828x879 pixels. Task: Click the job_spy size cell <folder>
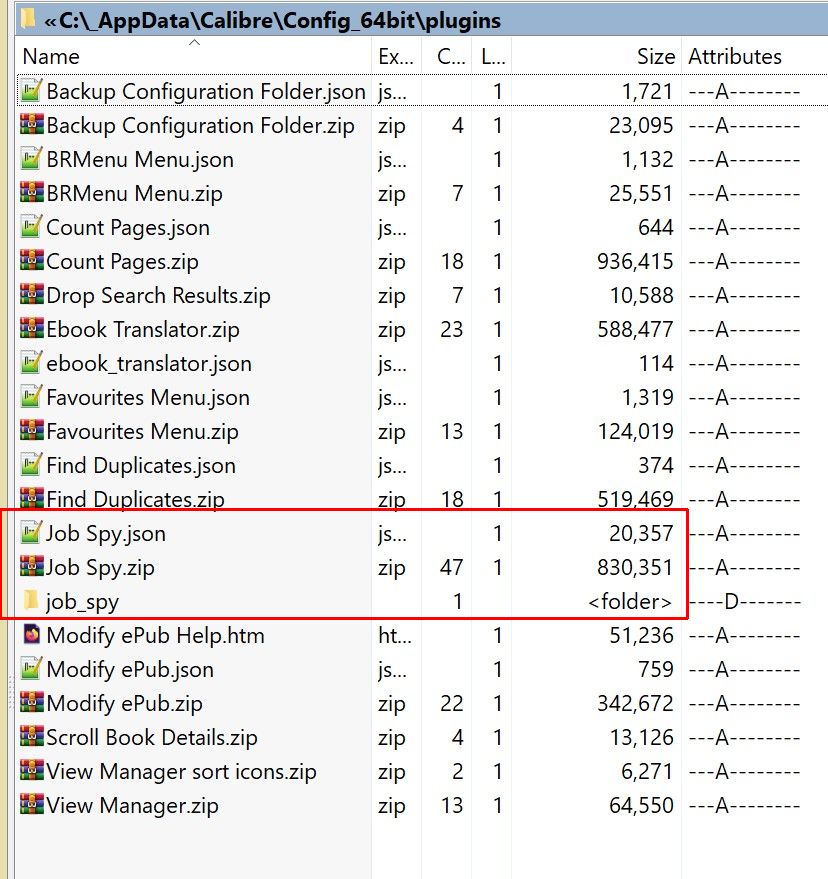[x=630, y=602]
